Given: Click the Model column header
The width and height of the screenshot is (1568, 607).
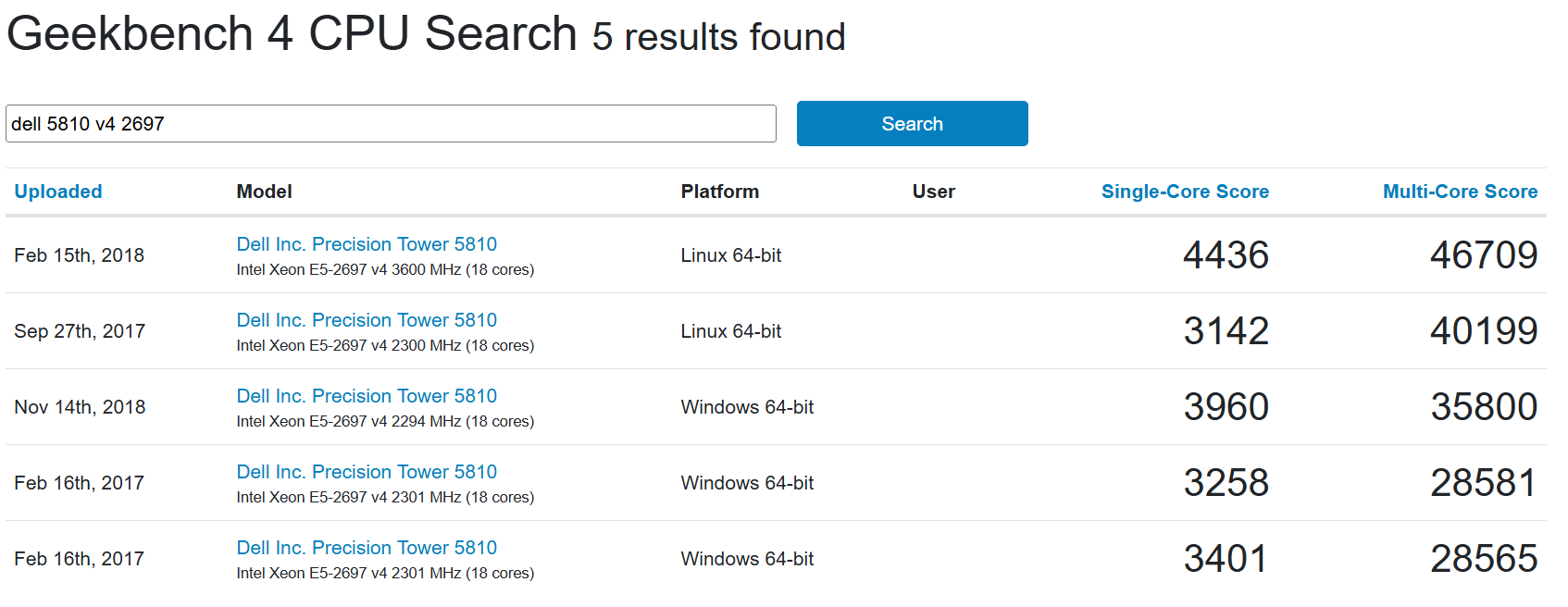Looking at the screenshot, I should pos(264,192).
